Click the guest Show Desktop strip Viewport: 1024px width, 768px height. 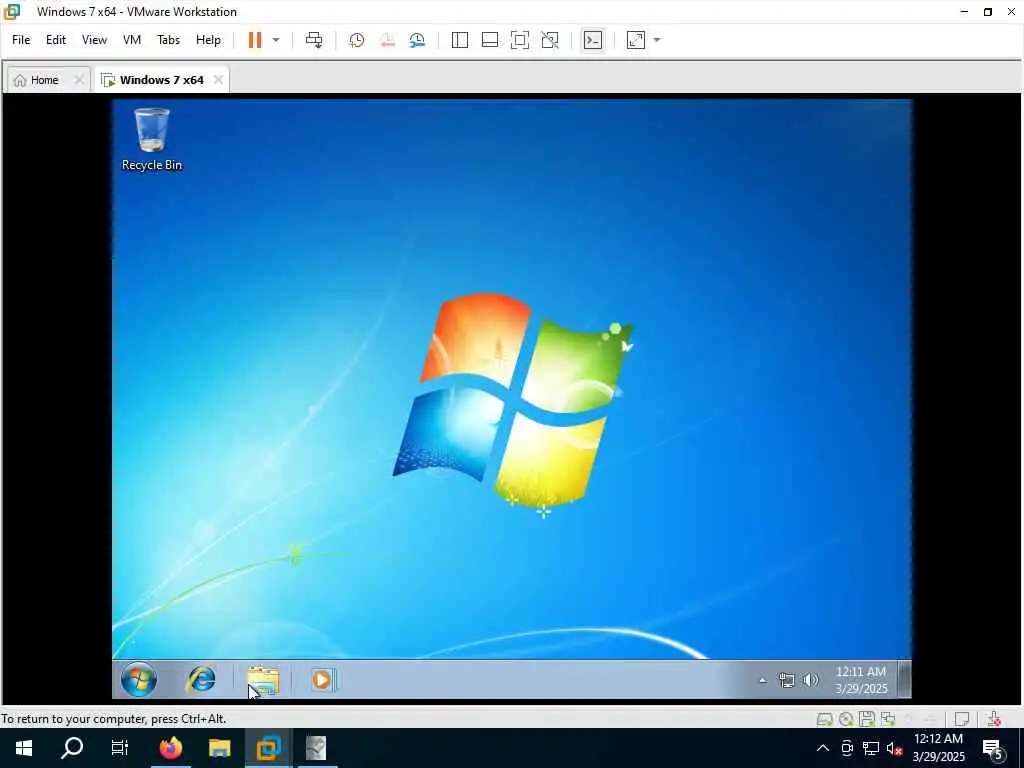point(904,679)
